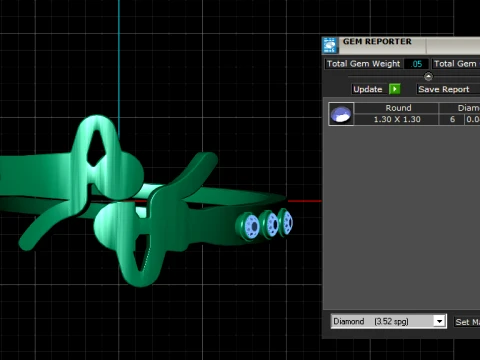Screen dimensions: 480x360
Task: Click the Round column header
Action: [397, 108]
